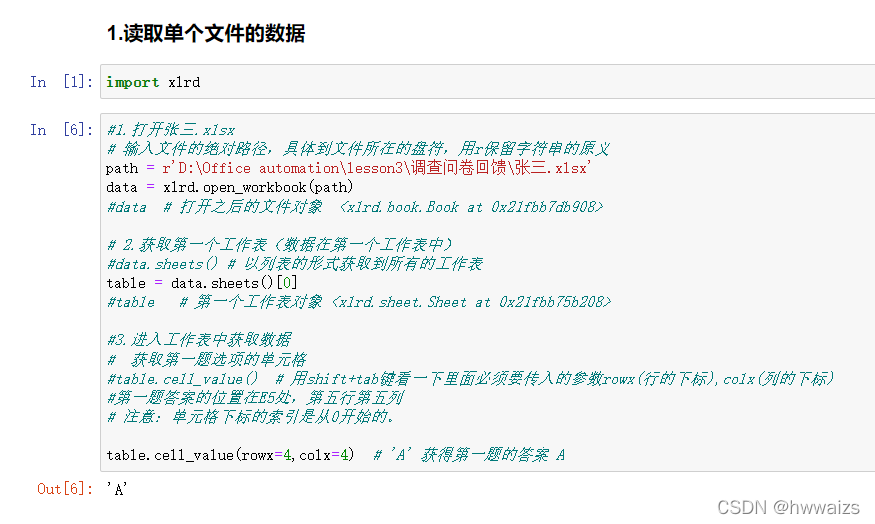Click the 'import xlrd' code cell
This screenshot has width=875, height=524.
[487, 81]
